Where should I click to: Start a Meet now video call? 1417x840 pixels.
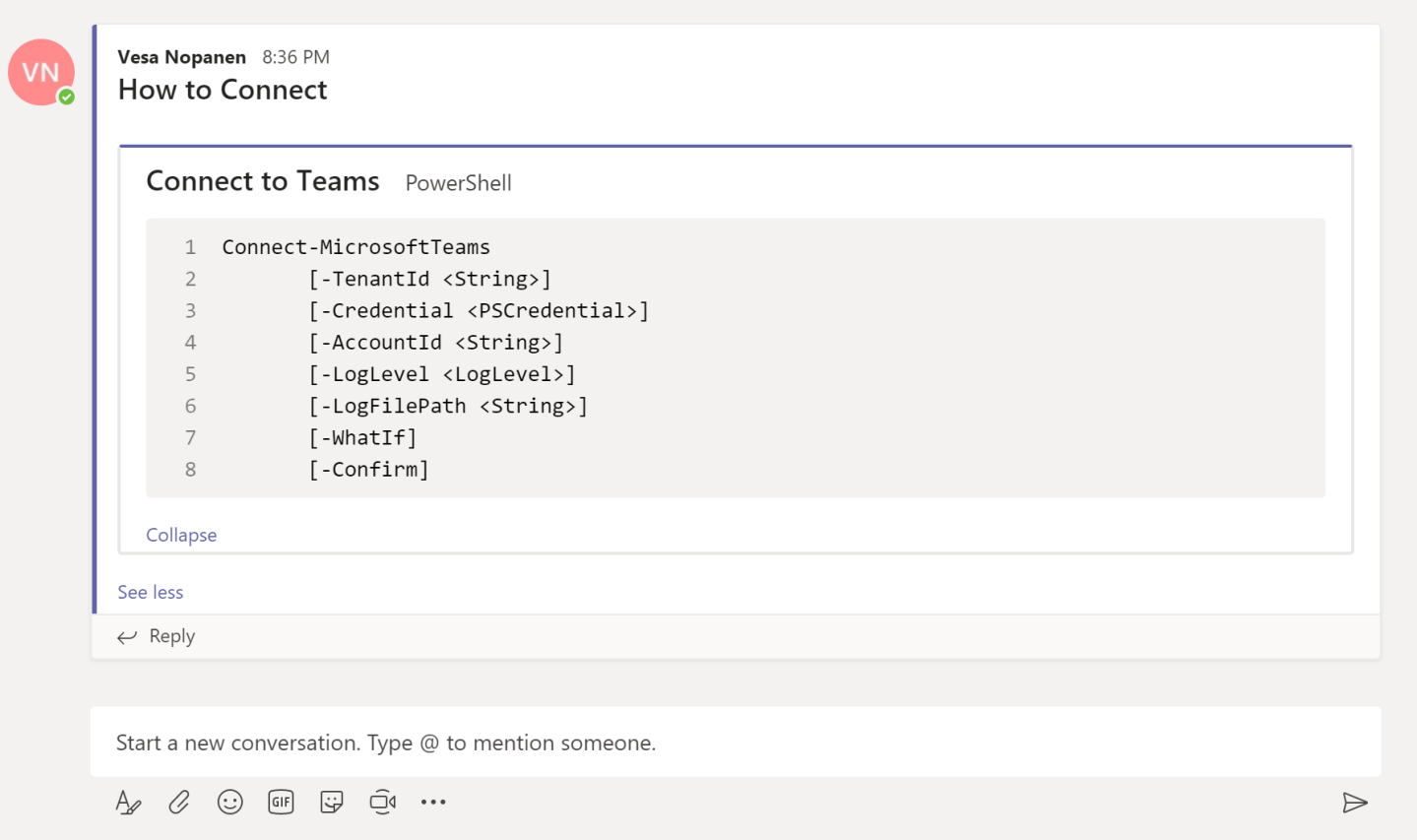point(383,803)
